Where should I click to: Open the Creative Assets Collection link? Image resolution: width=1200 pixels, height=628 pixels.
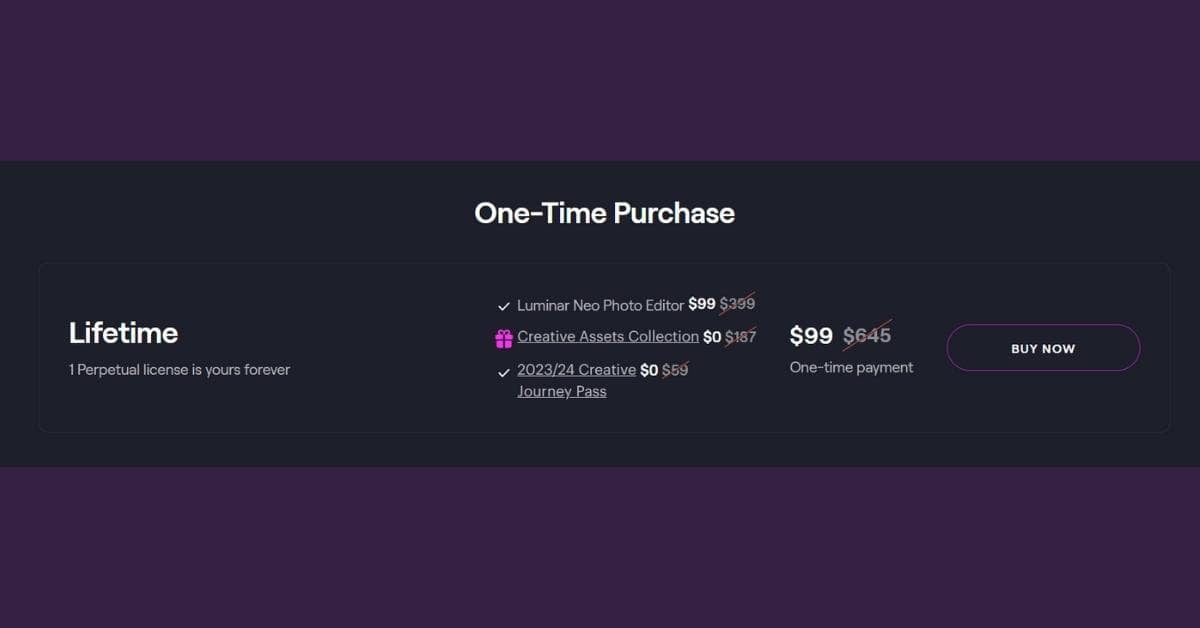(608, 337)
